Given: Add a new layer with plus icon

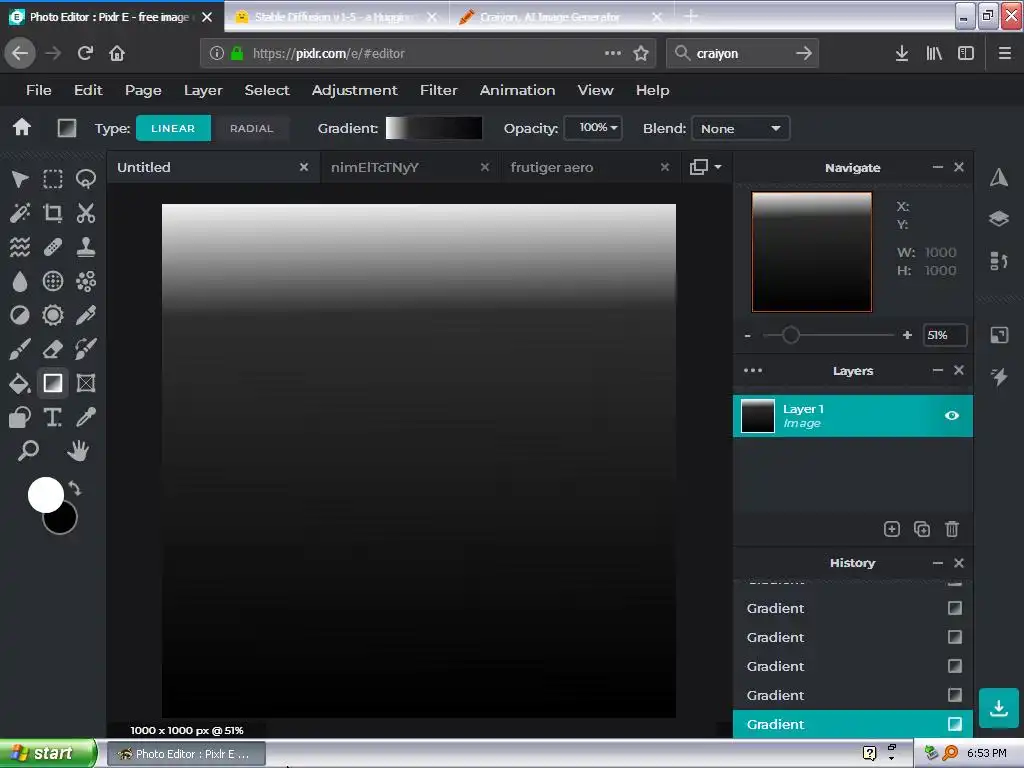Looking at the screenshot, I should click(x=891, y=529).
